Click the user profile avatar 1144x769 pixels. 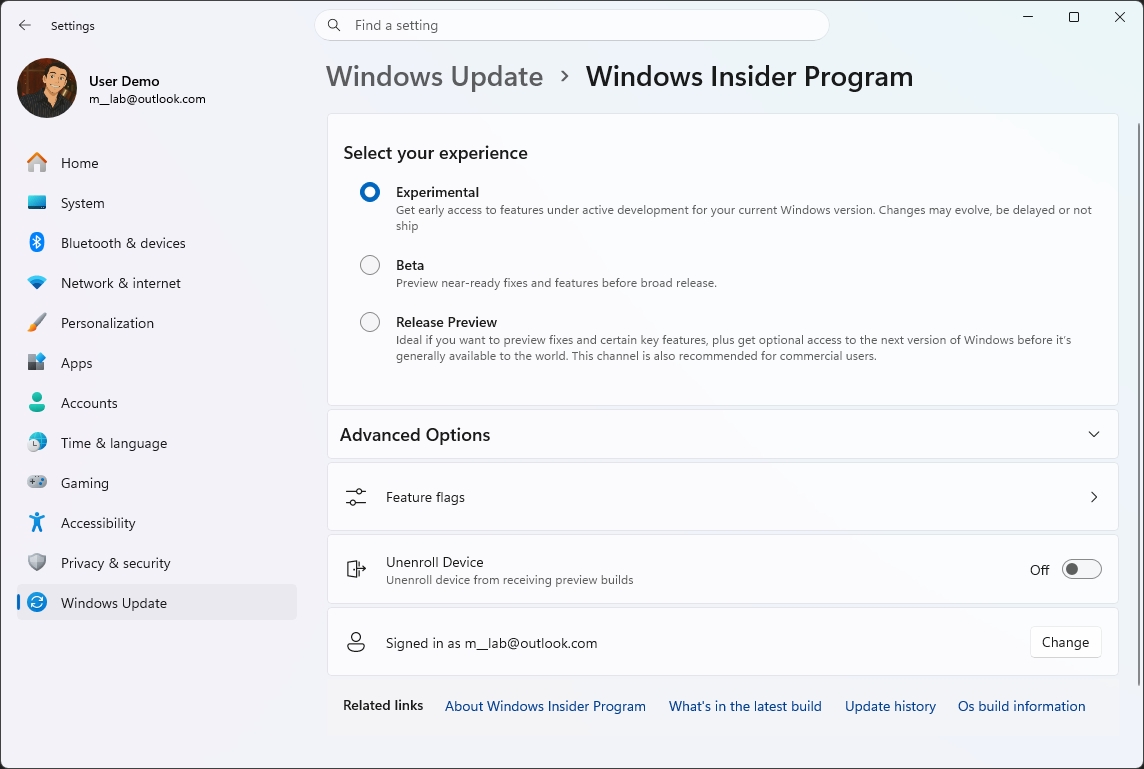pyautogui.click(x=47, y=88)
